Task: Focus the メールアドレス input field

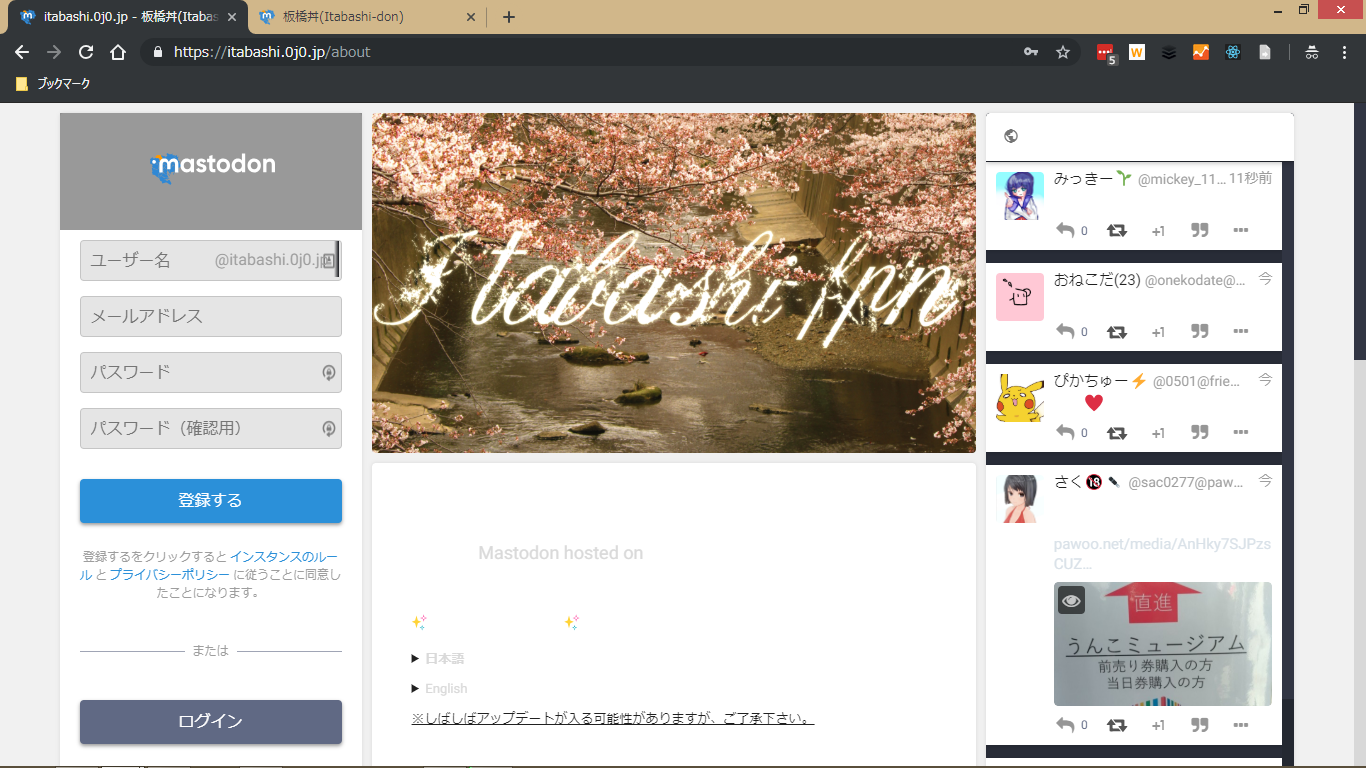Action: (211, 316)
